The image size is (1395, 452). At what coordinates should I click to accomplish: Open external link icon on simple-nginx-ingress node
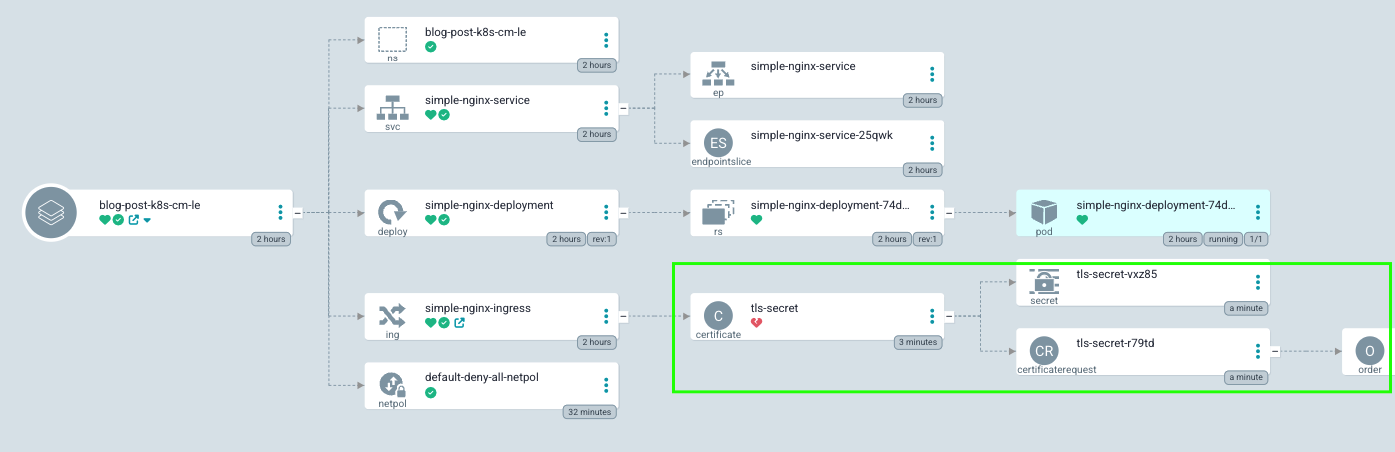tap(460, 323)
